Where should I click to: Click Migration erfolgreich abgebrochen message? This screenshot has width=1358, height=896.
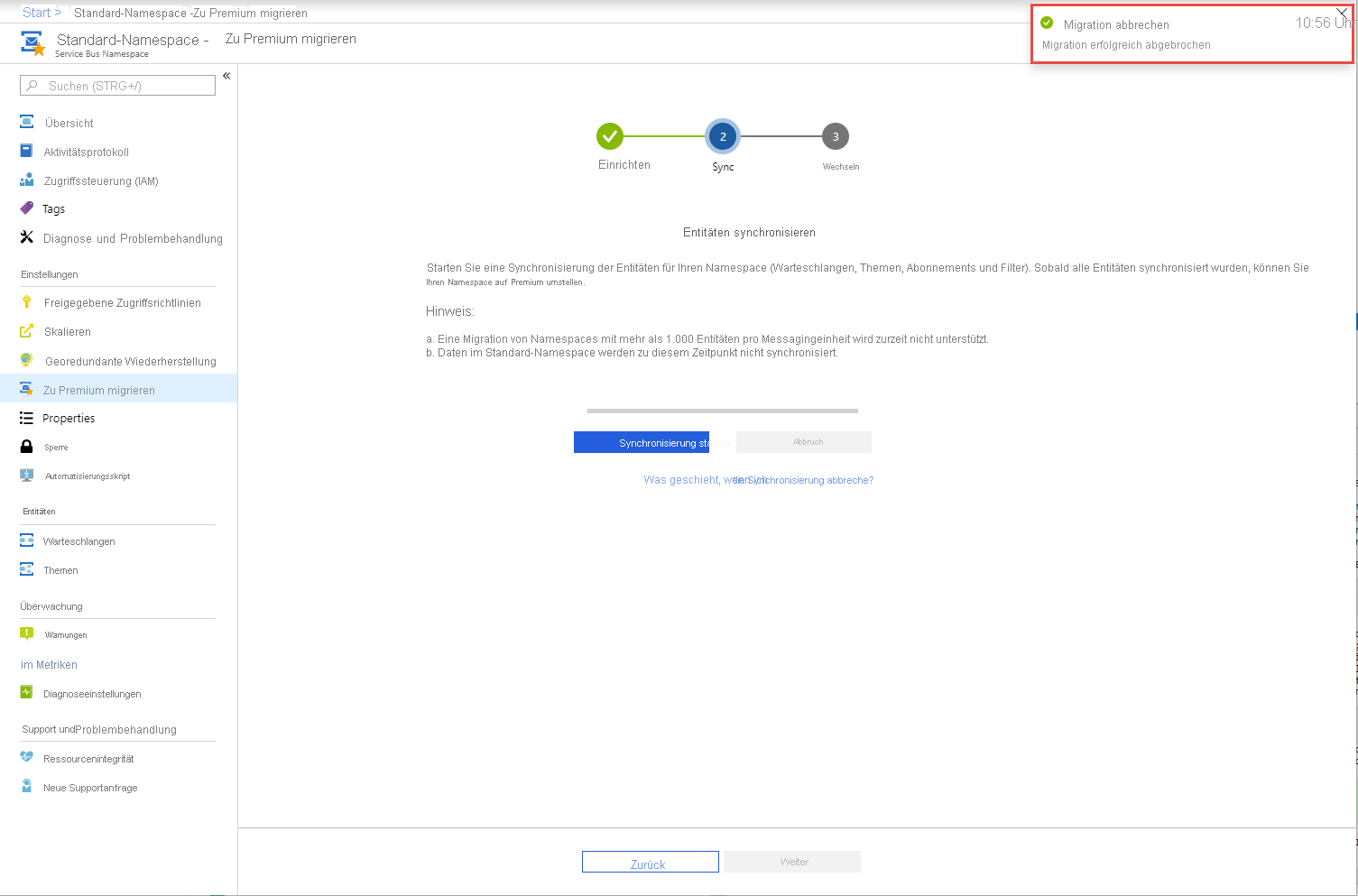(1126, 45)
